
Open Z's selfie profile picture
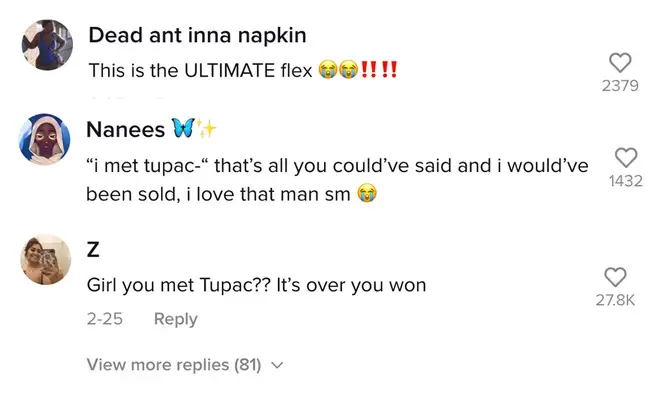(45, 260)
